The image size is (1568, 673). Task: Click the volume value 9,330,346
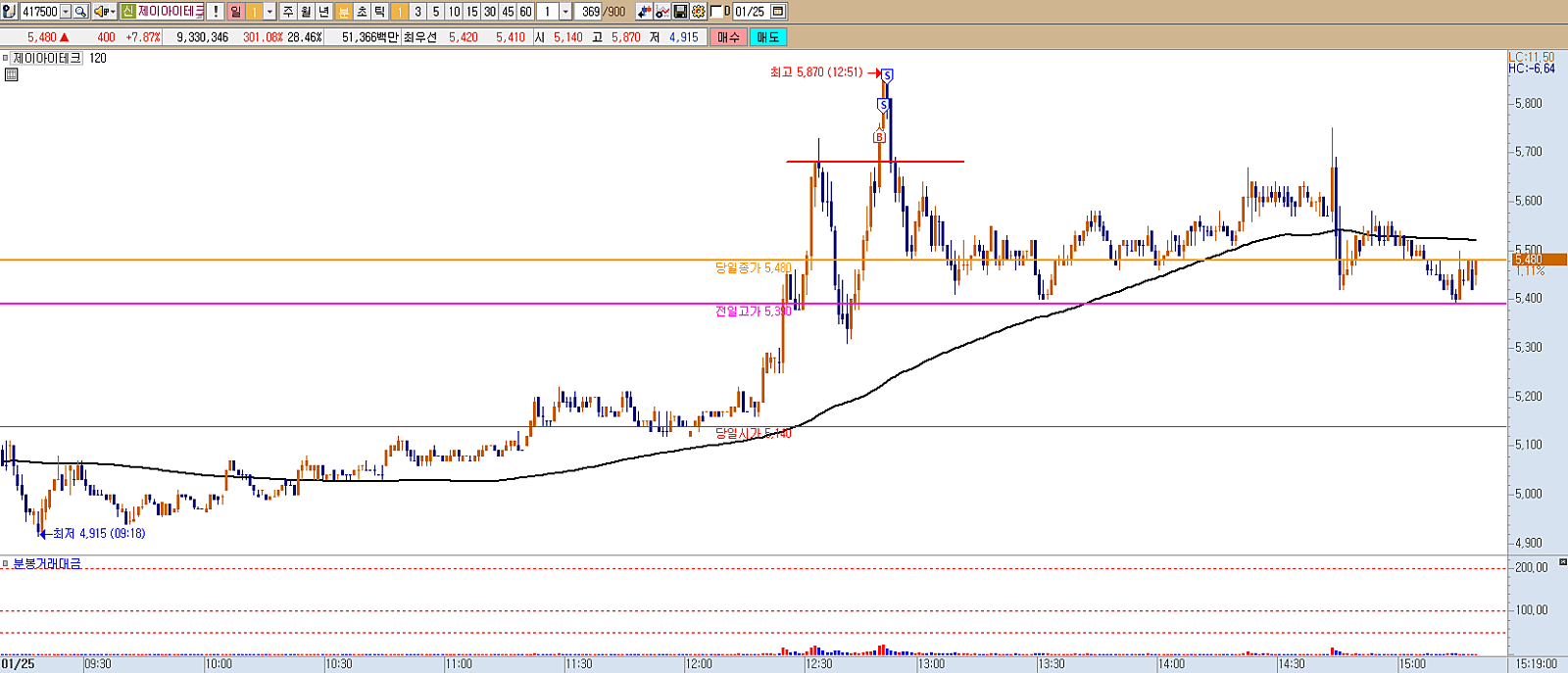click(x=203, y=37)
